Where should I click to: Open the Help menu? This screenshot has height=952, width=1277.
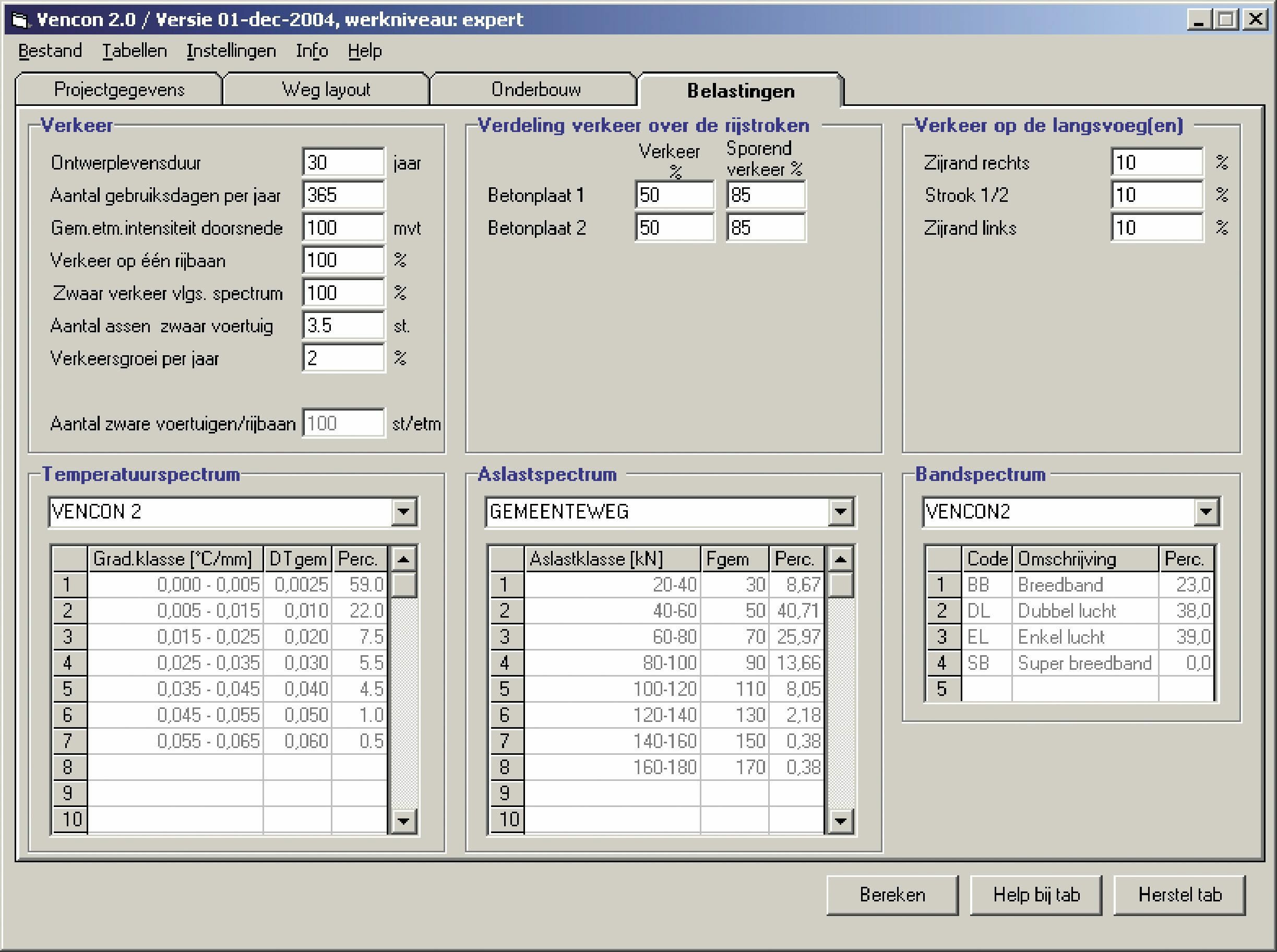364,51
